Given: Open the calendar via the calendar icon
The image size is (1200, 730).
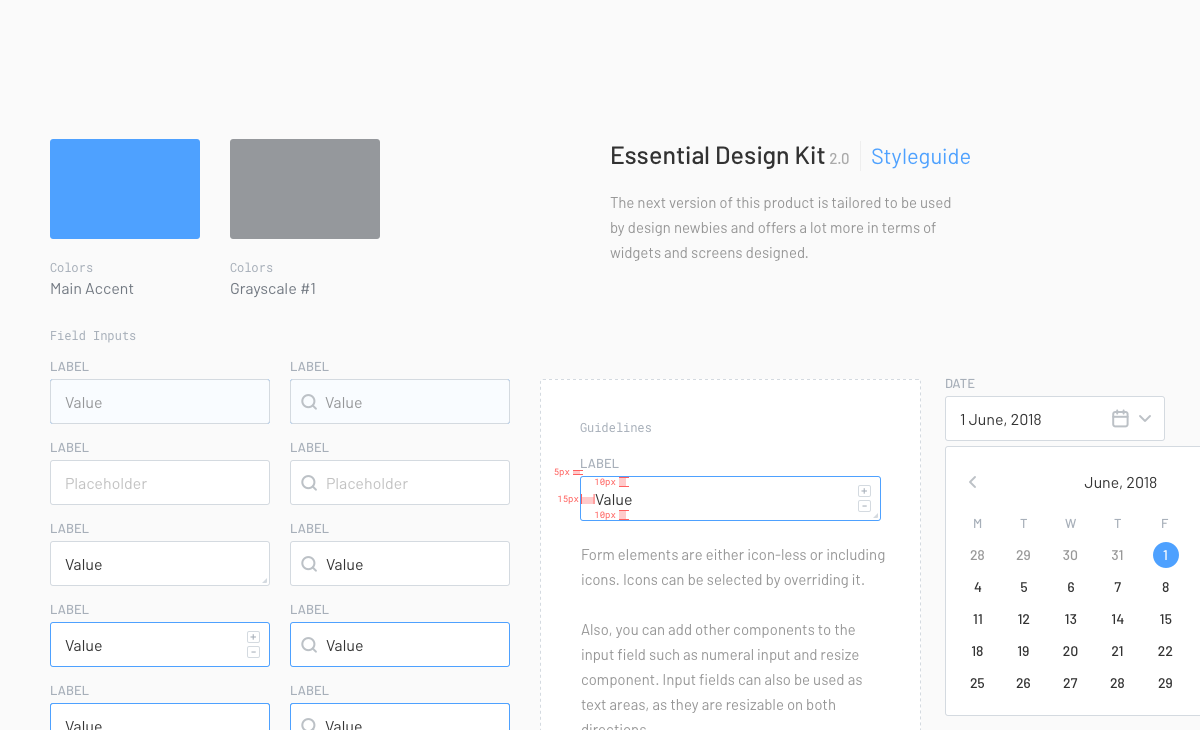Looking at the screenshot, I should point(1120,418).
